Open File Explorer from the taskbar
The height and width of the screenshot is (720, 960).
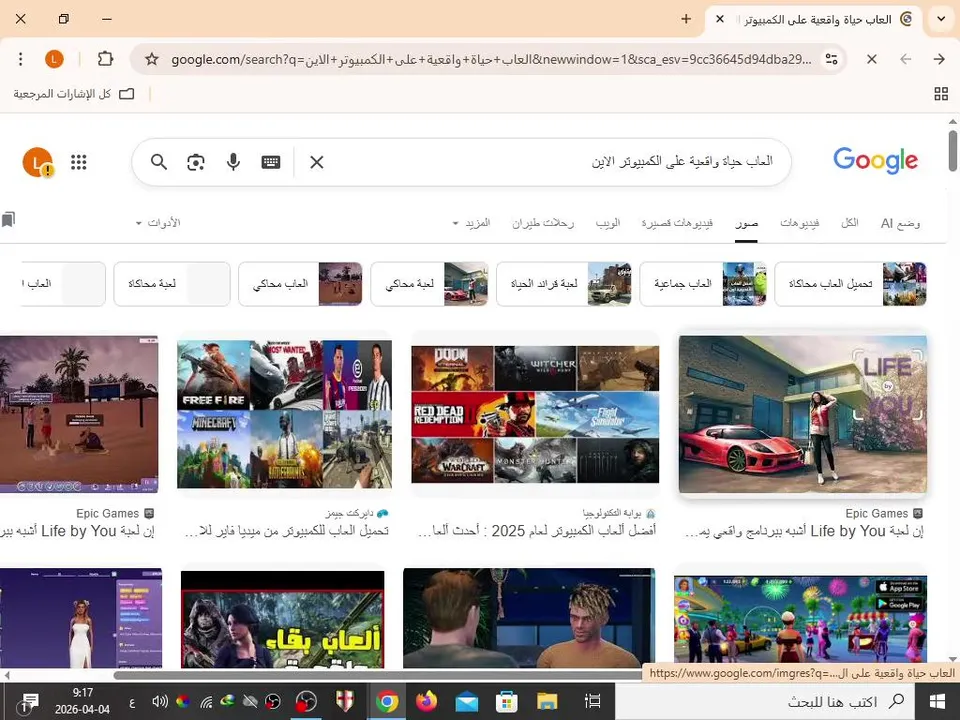click(x=547, y=702)
